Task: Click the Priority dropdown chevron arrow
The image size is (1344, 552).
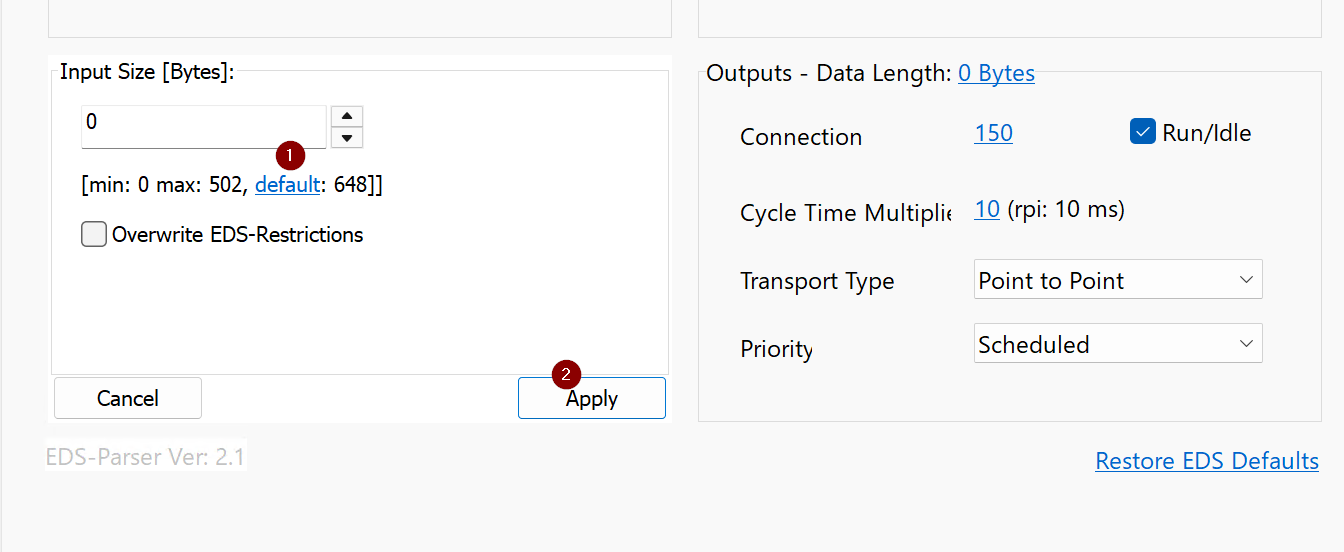Action: pos(1246,344)
